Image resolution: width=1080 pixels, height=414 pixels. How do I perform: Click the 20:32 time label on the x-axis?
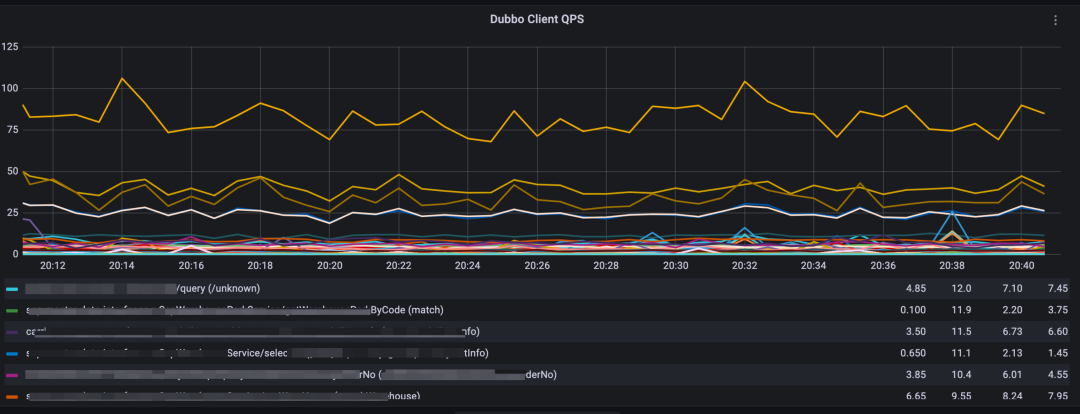click(x=745, y=265)
